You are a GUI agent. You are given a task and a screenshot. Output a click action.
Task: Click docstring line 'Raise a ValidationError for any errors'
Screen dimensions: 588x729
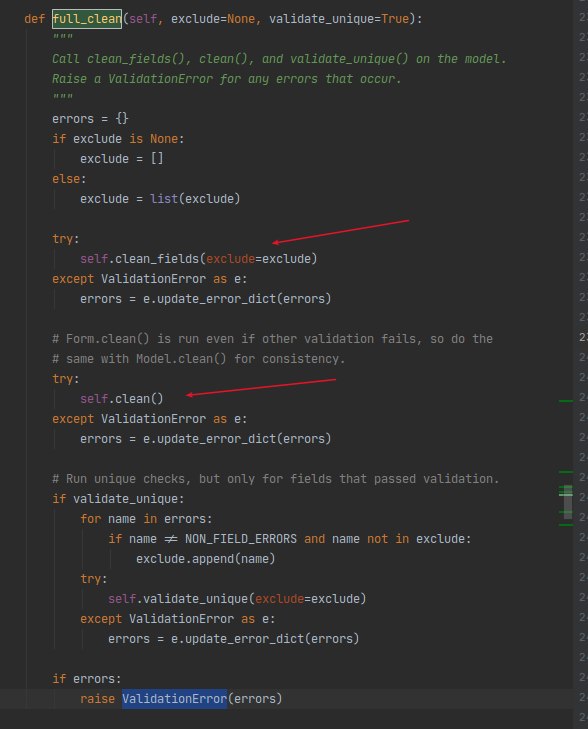[x=226, y=79]
